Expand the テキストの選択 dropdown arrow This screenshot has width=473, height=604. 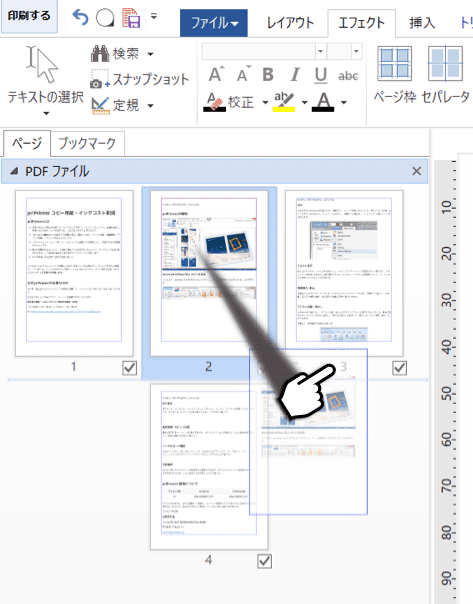46,113
